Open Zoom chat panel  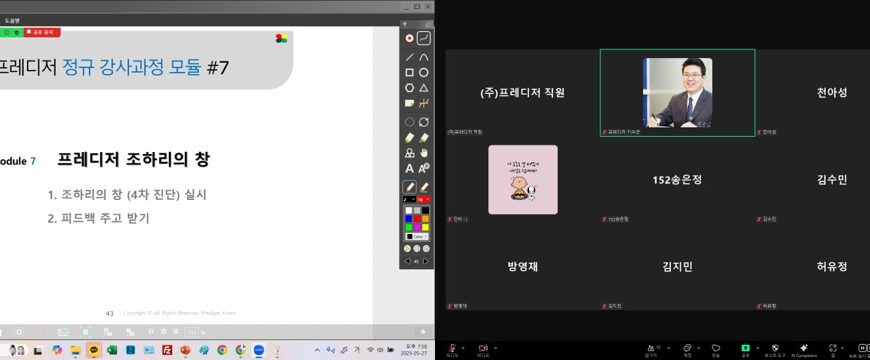click(x=687, y=349)
